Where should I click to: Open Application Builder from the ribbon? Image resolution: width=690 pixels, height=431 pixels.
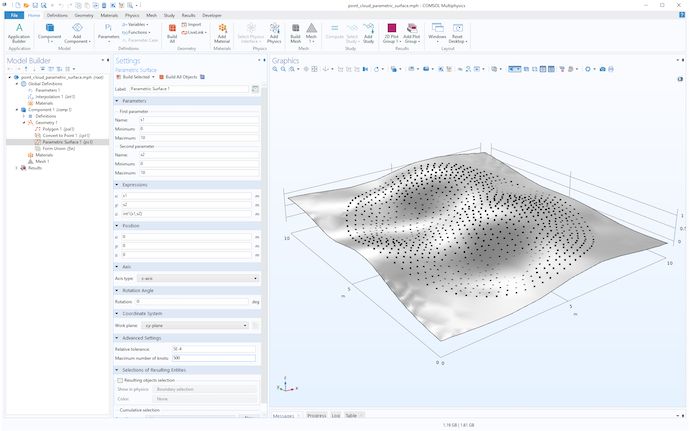pyautogui.click(x=19, y=33)
